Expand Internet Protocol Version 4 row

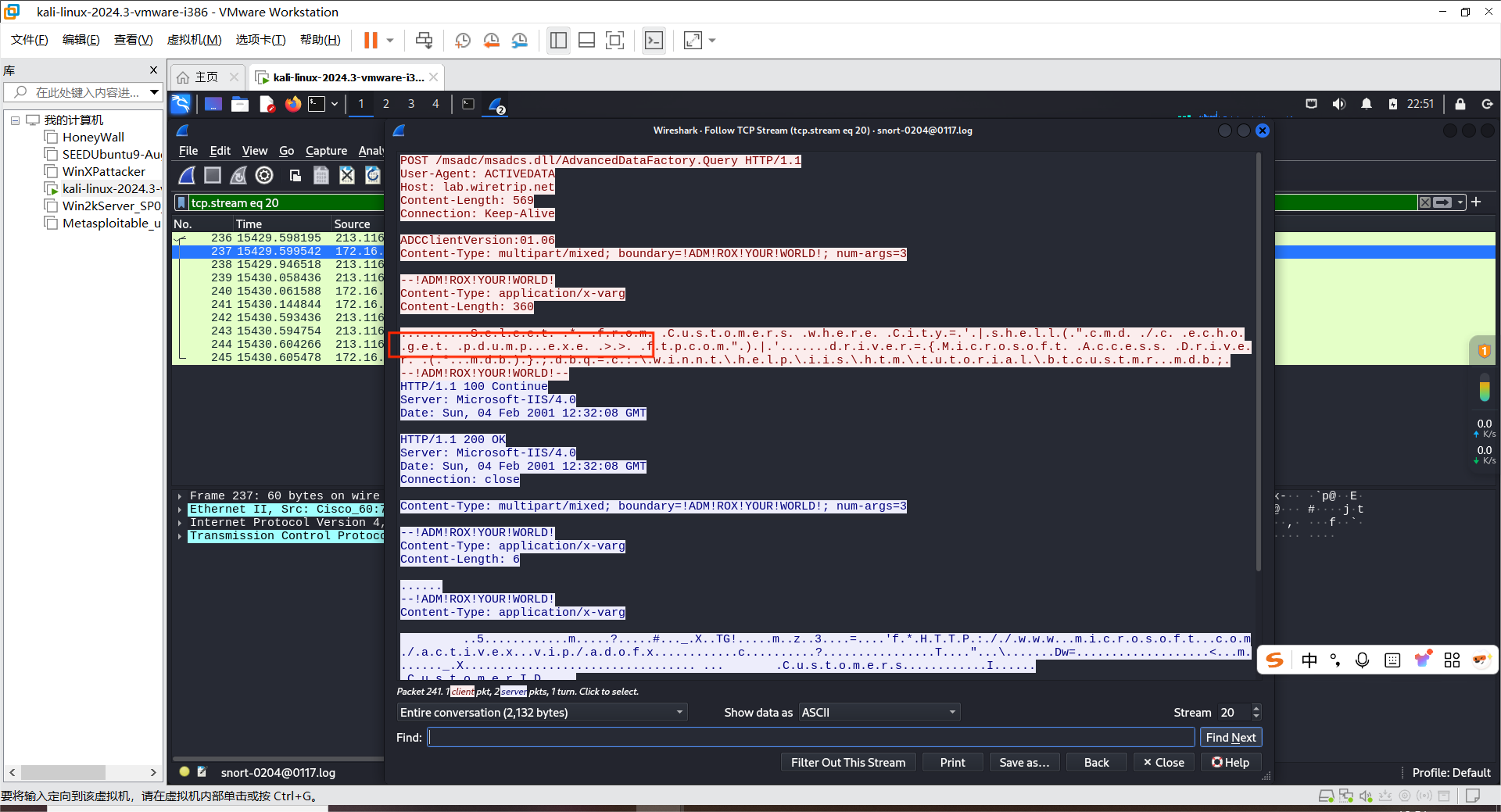(180, 523)
